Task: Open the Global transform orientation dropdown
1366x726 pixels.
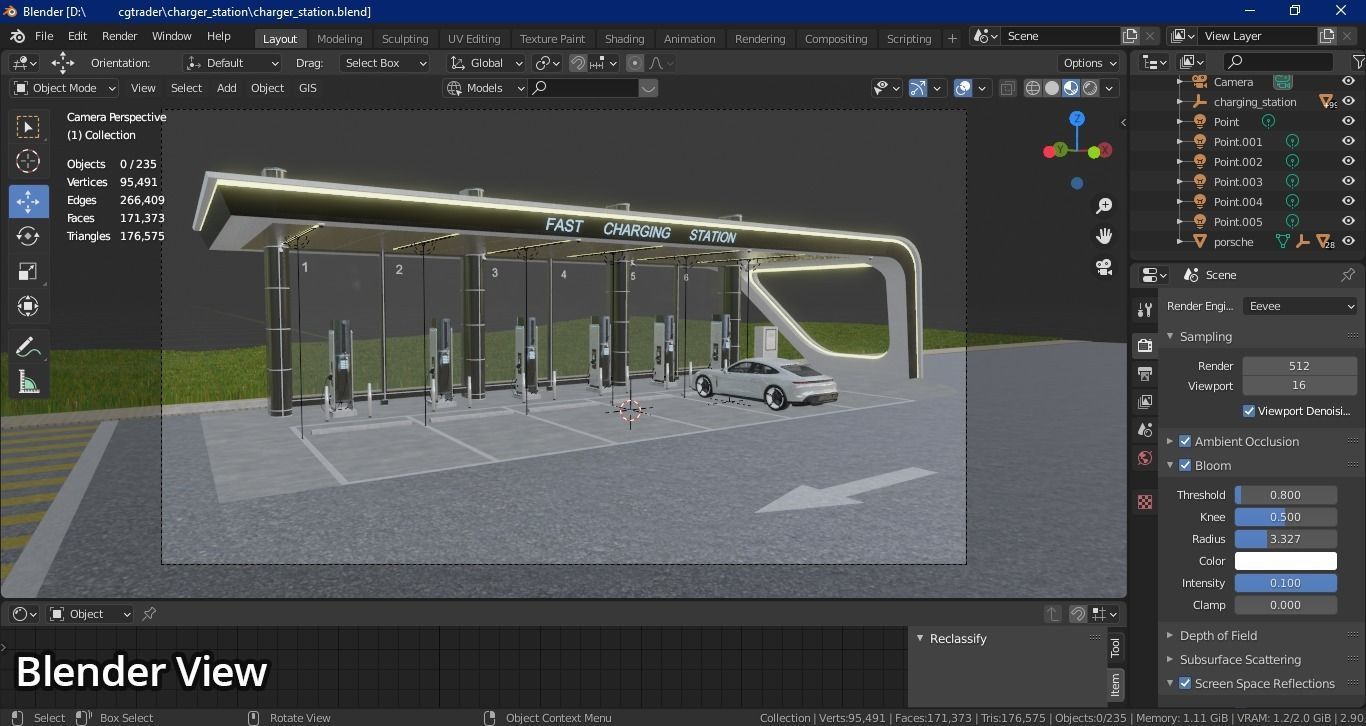Action: tap(485, 63)
